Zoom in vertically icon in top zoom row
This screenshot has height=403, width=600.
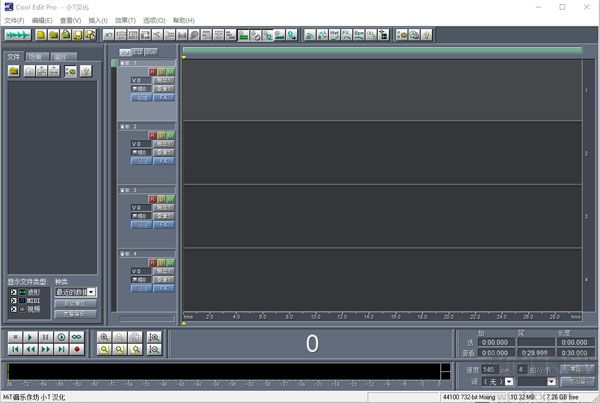pyautogui.click(x=154, y=337)
